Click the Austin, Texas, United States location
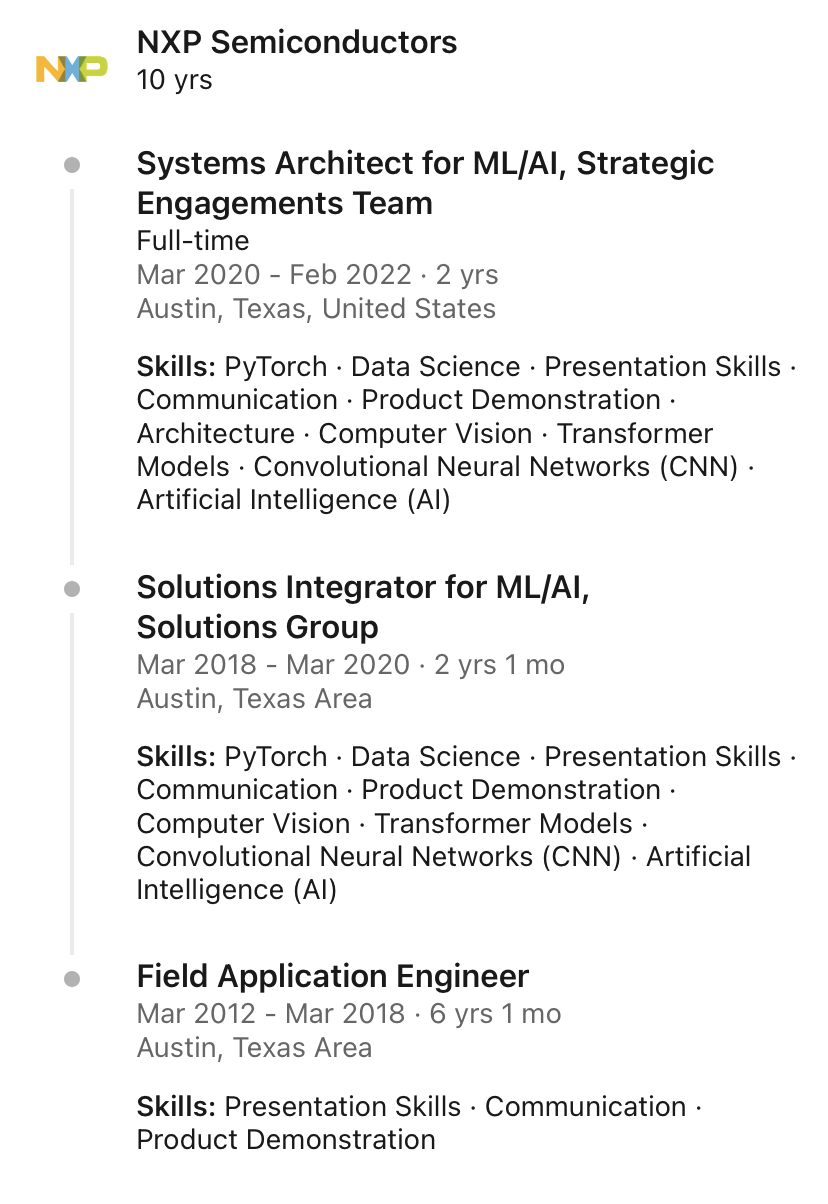828x1204 pixels. point(316,308)
